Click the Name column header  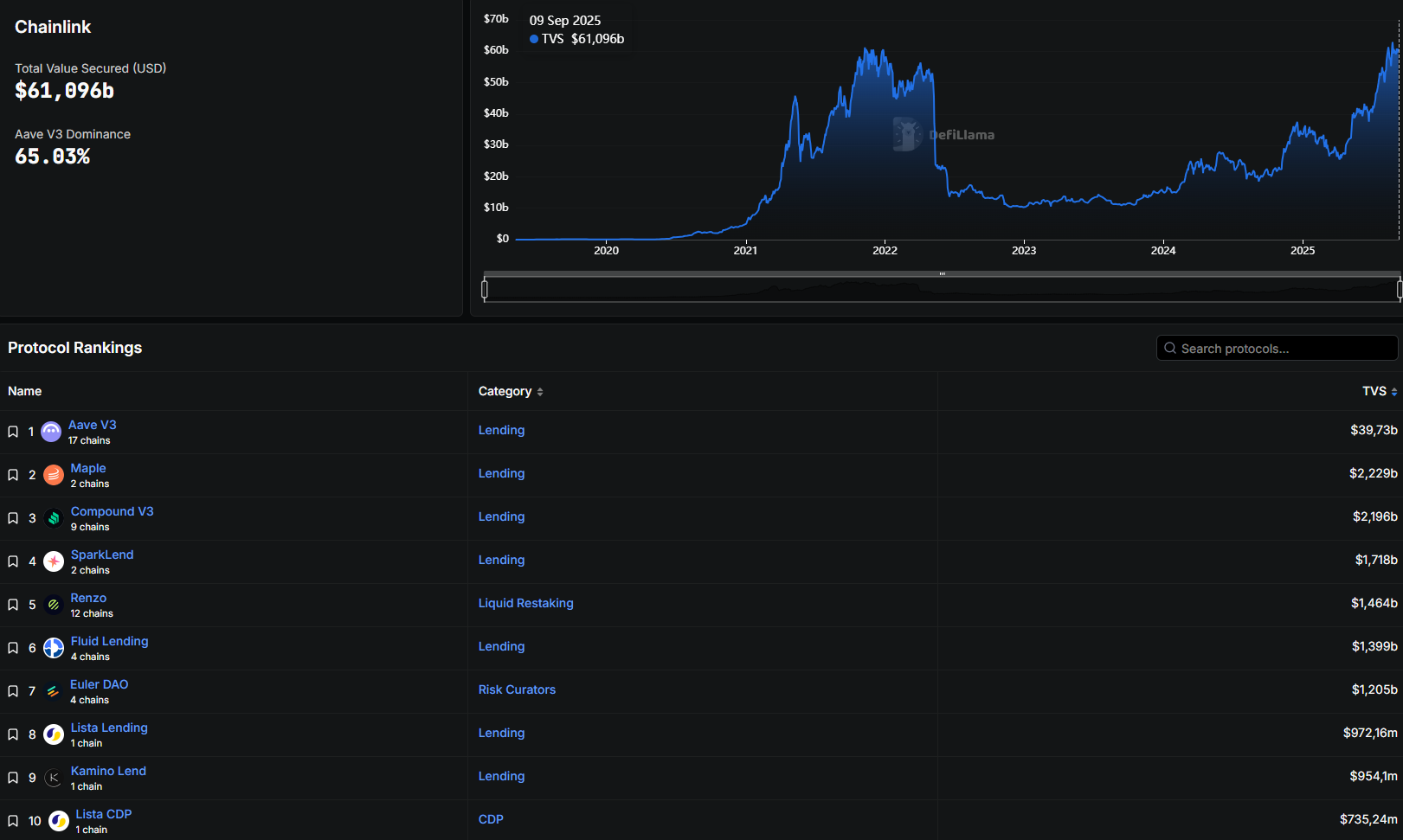(x=24, y=391)
